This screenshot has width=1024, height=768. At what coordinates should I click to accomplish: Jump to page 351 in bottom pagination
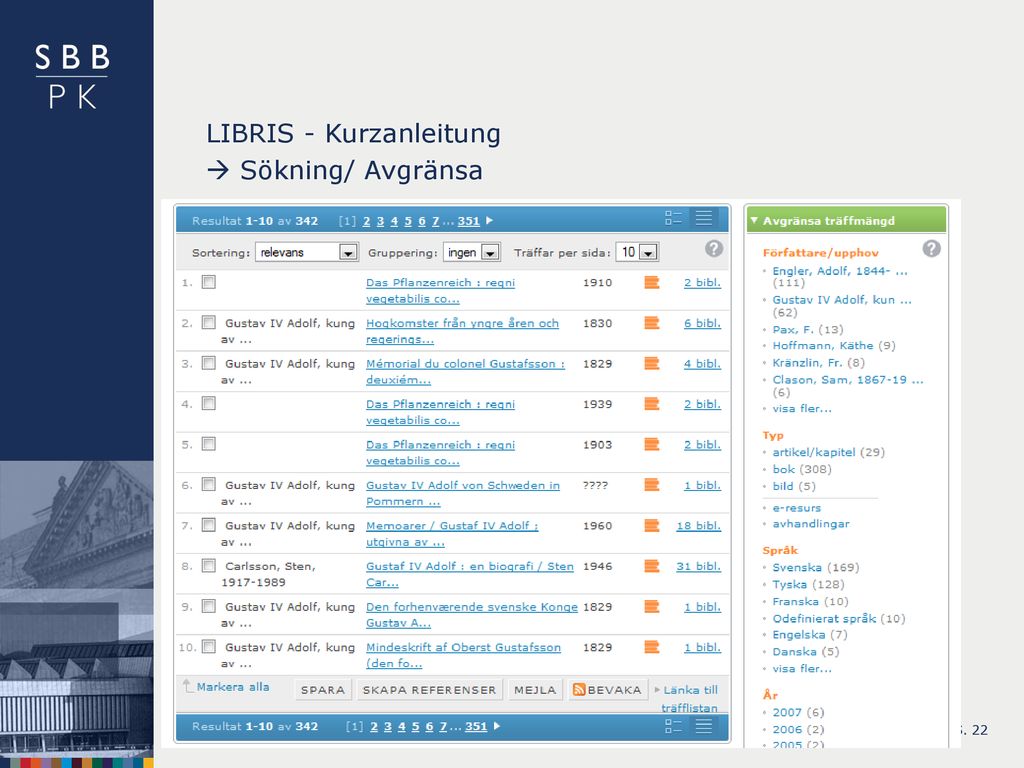pyautogui.click(x=476, y=726)
